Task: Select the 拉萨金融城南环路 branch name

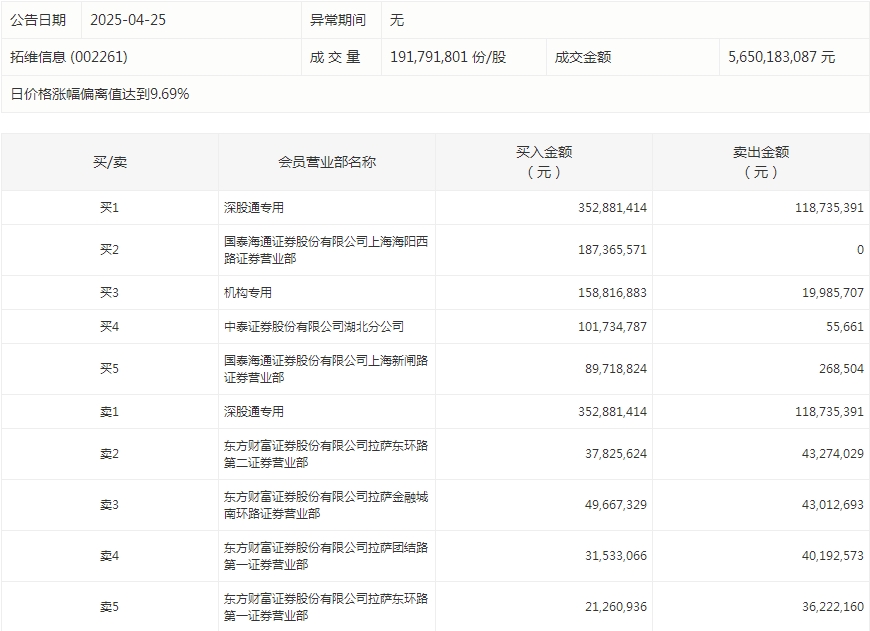Action: click(322, 505)
